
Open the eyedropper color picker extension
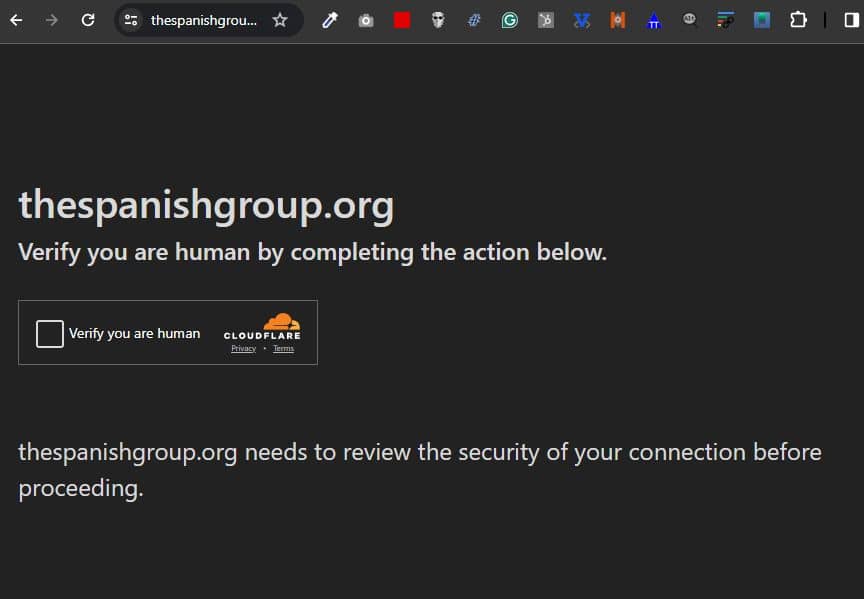[x=330, y=20]
